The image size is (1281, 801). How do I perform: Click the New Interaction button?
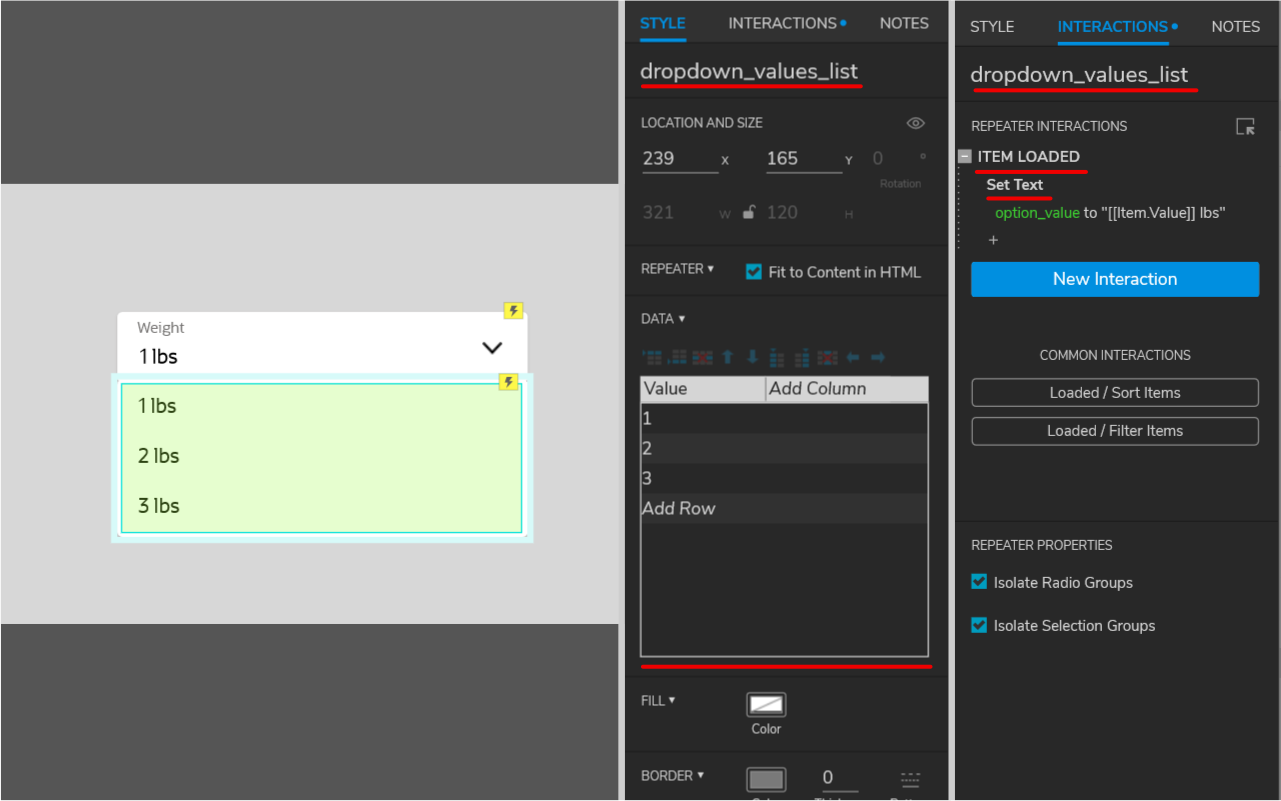1114,279
